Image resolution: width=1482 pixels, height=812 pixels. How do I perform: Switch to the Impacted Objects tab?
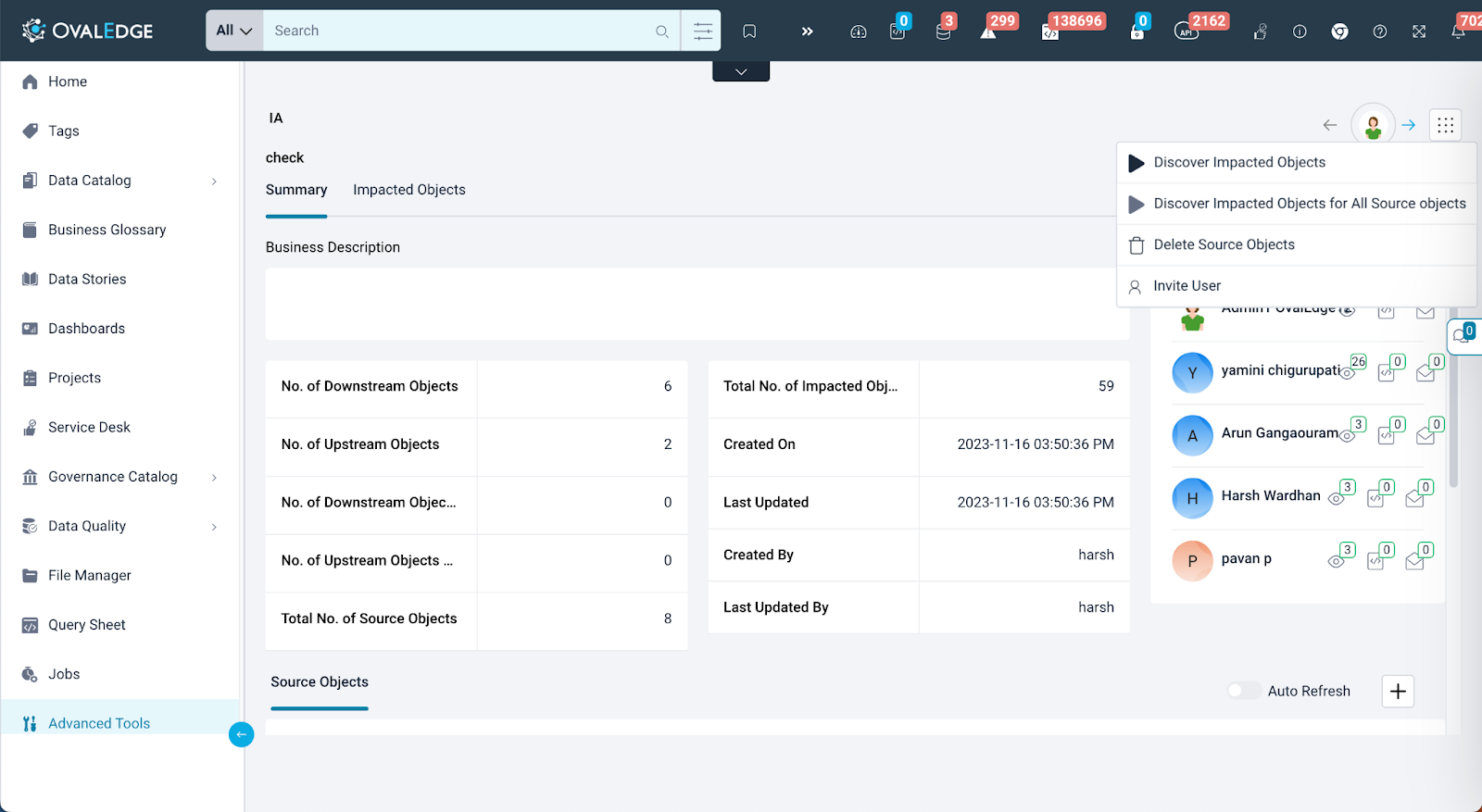pos(409,190)
